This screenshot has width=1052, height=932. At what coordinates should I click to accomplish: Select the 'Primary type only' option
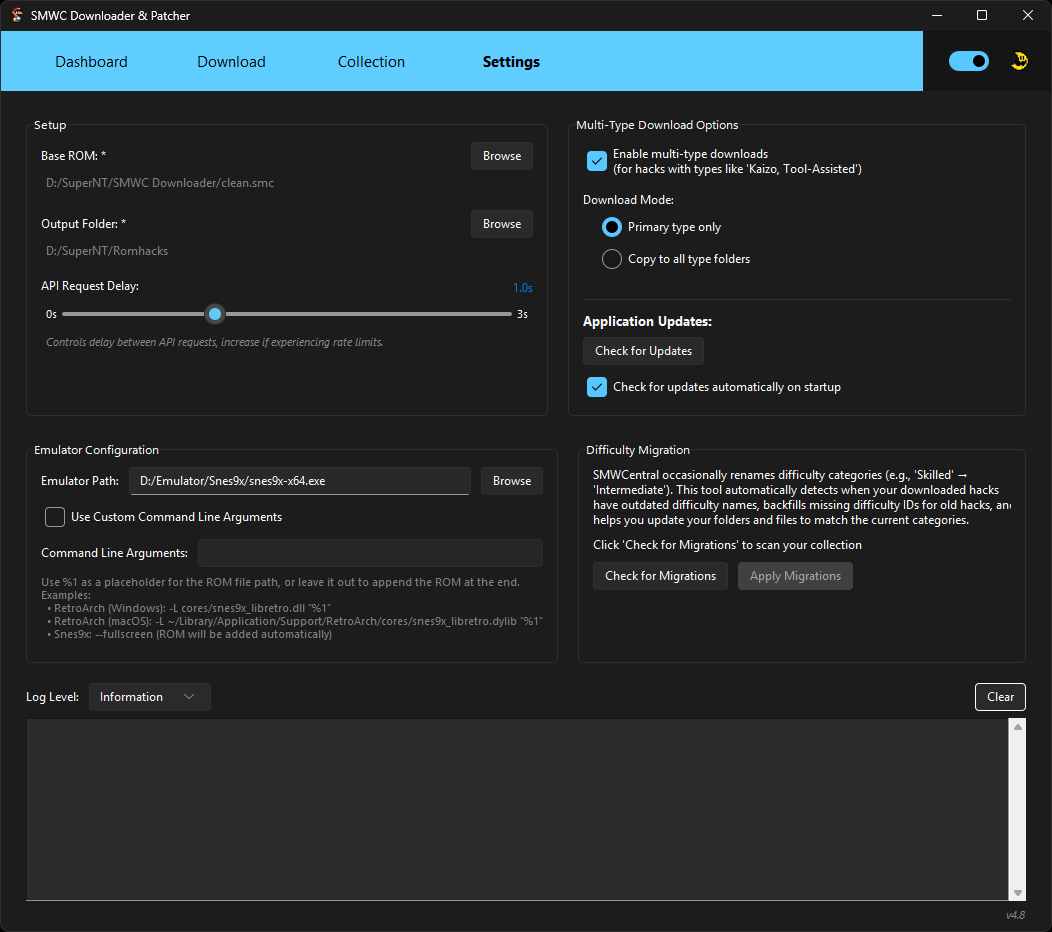click(611, 227)
